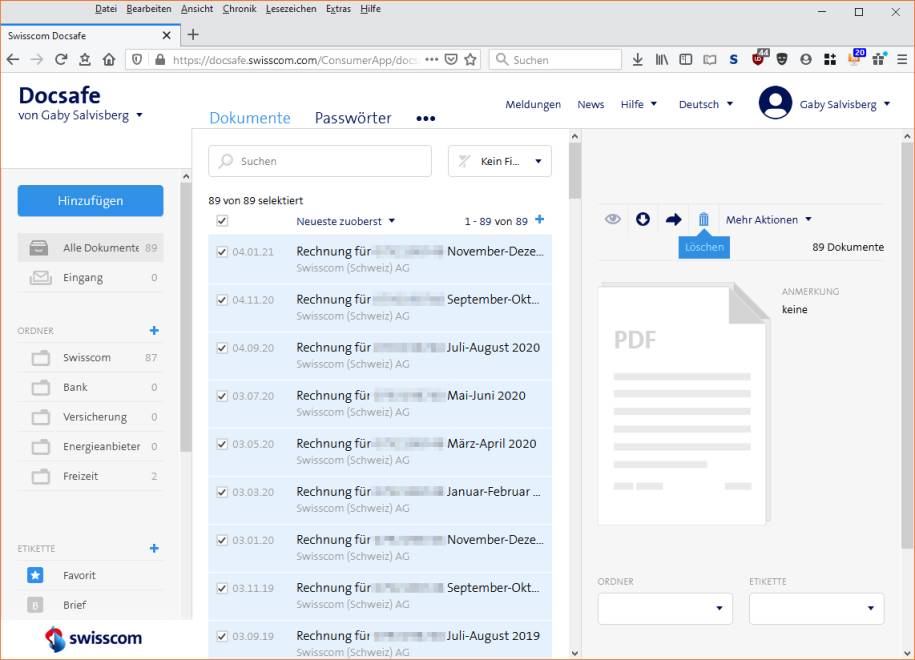Open the News link
Image resolution: width=915 pixels, height=660 pixels.
pos(591,104)
